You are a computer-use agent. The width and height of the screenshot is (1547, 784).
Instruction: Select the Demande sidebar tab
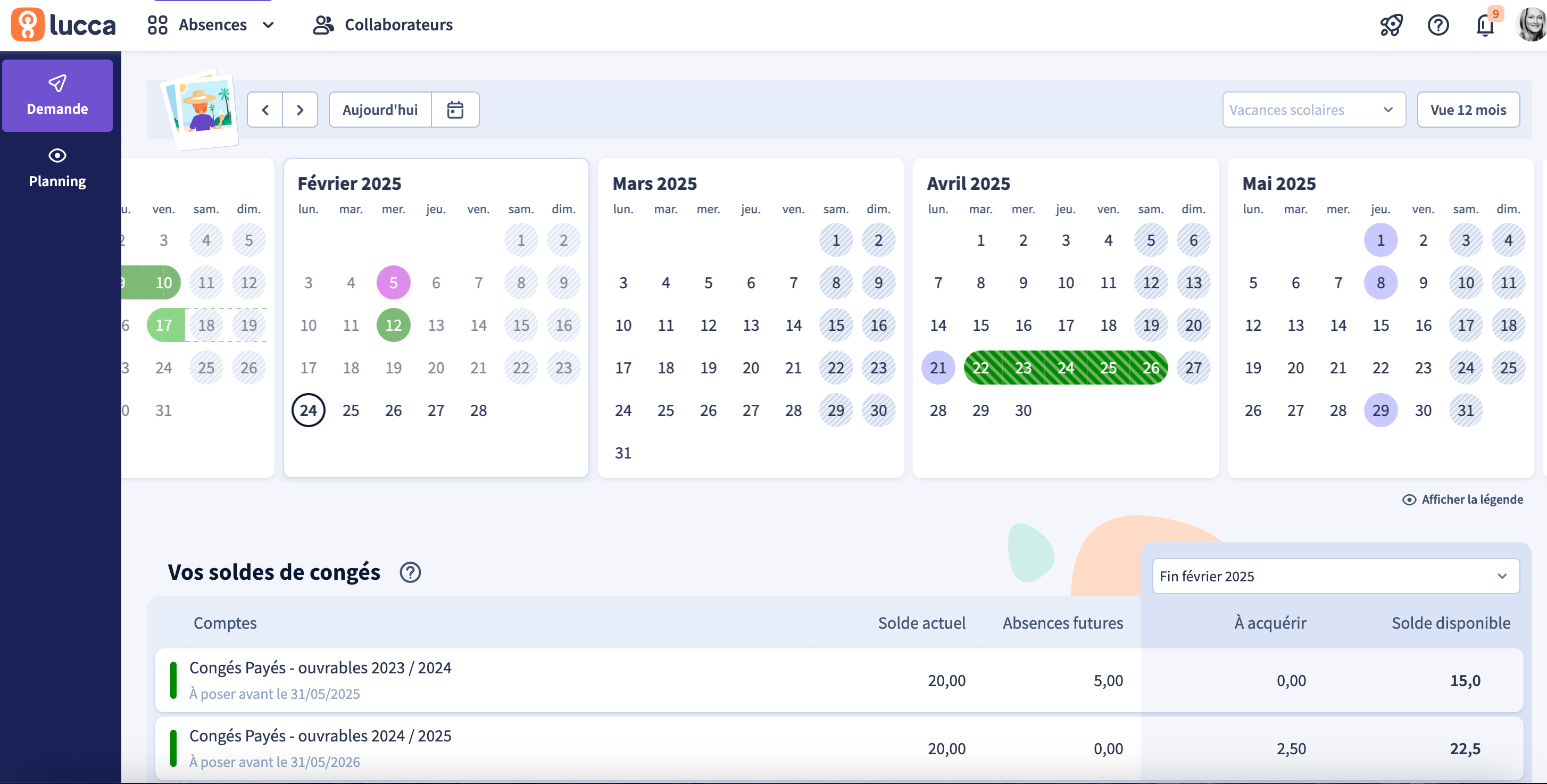[57, 96]
